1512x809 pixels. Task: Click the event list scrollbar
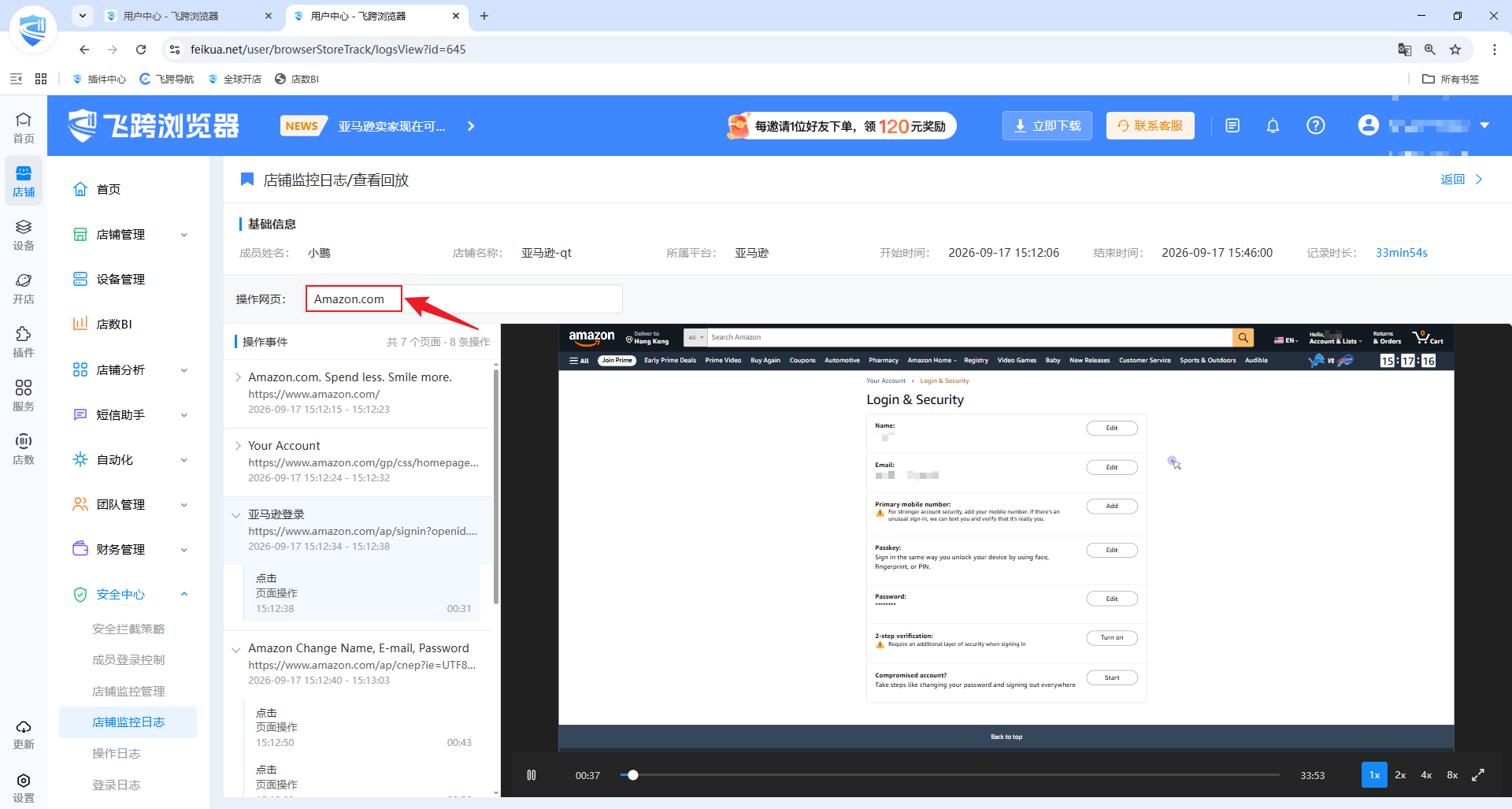[495, 486]
